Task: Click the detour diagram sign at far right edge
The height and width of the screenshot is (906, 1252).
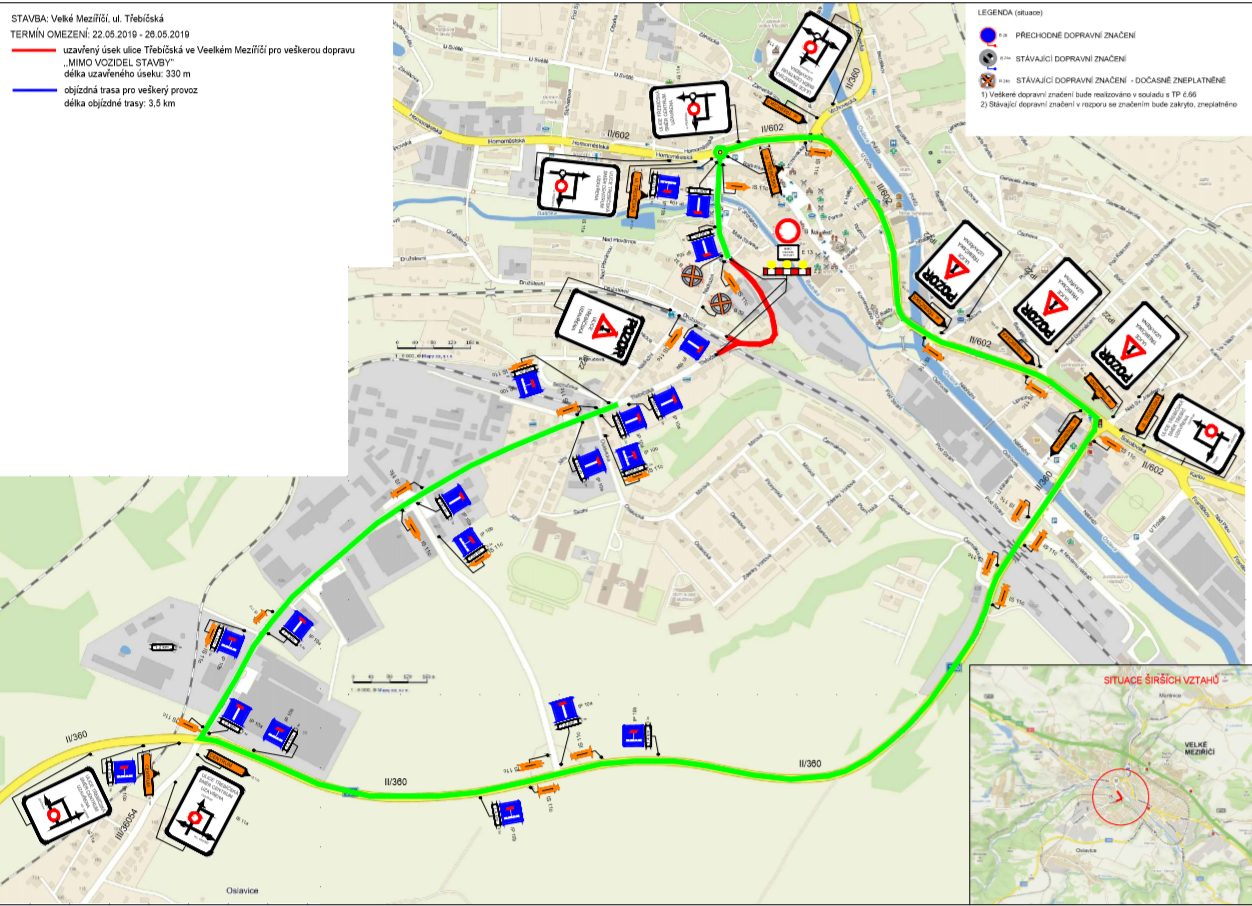Action: pos(1207,434)
